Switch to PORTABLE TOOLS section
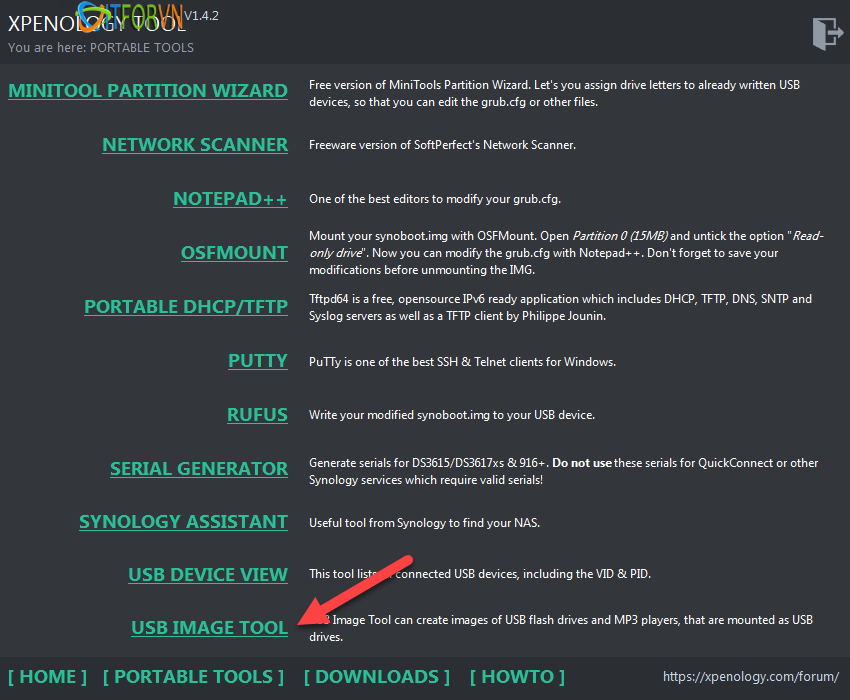The height and width of the screenshot is (700, 850). (x=193, y=677)
